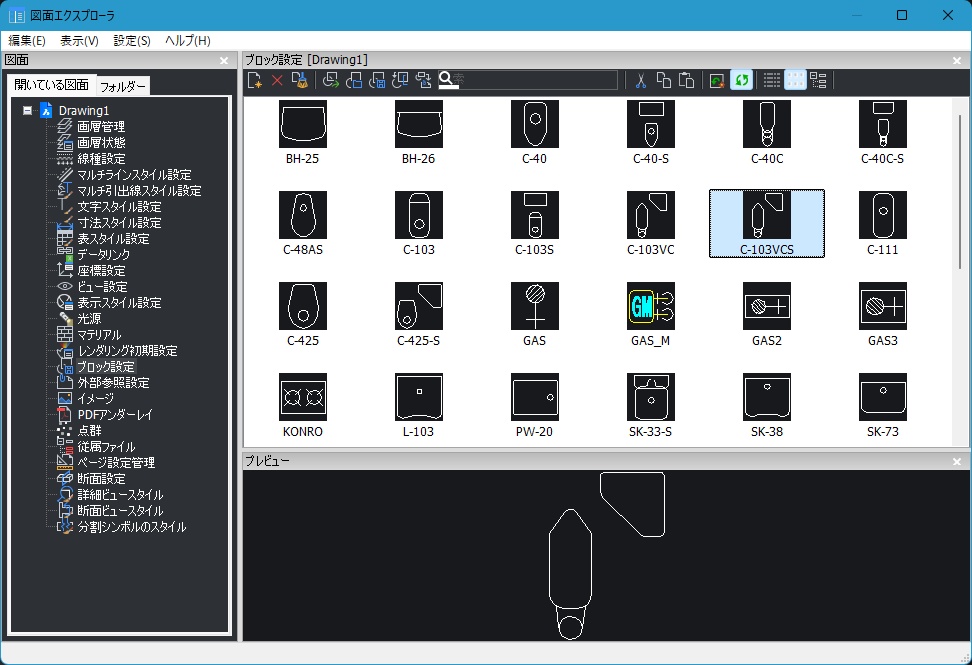Click the copy icon in block toolbar
This screenshot has height=665, width=972.
pos(663,80)
